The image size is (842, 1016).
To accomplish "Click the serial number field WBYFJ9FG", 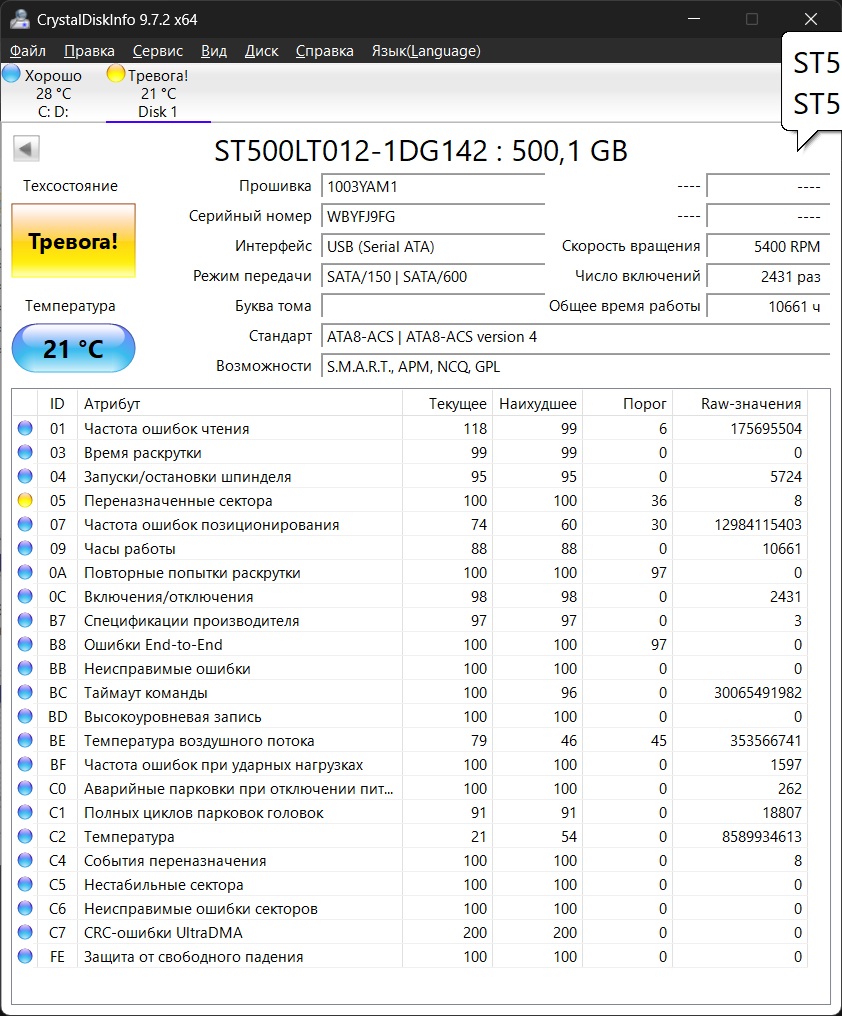I will point(433,216).
